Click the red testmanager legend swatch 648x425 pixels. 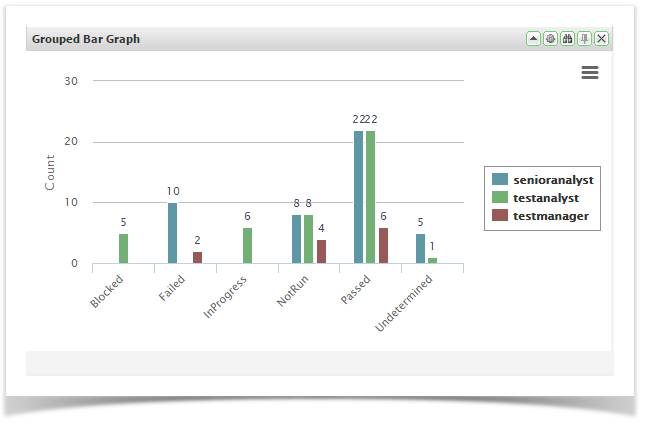pyautogui.click(x=499, y=215)
